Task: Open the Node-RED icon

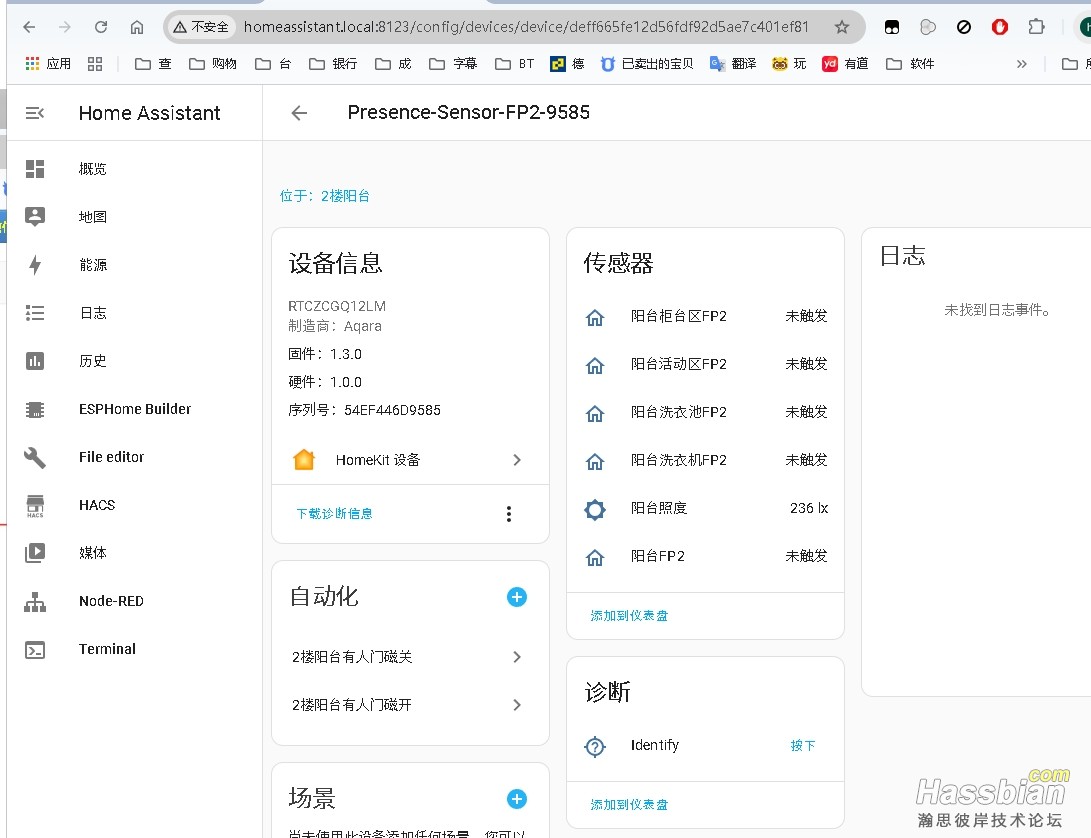Action: coord(35,601)
